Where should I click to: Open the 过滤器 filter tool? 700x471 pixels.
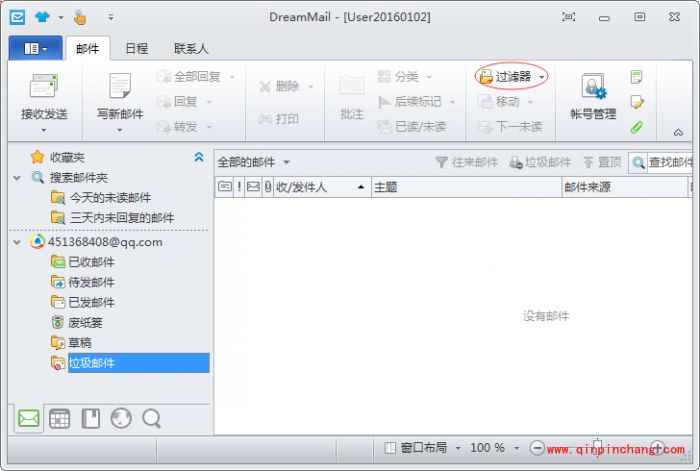[x=505, y=77]
